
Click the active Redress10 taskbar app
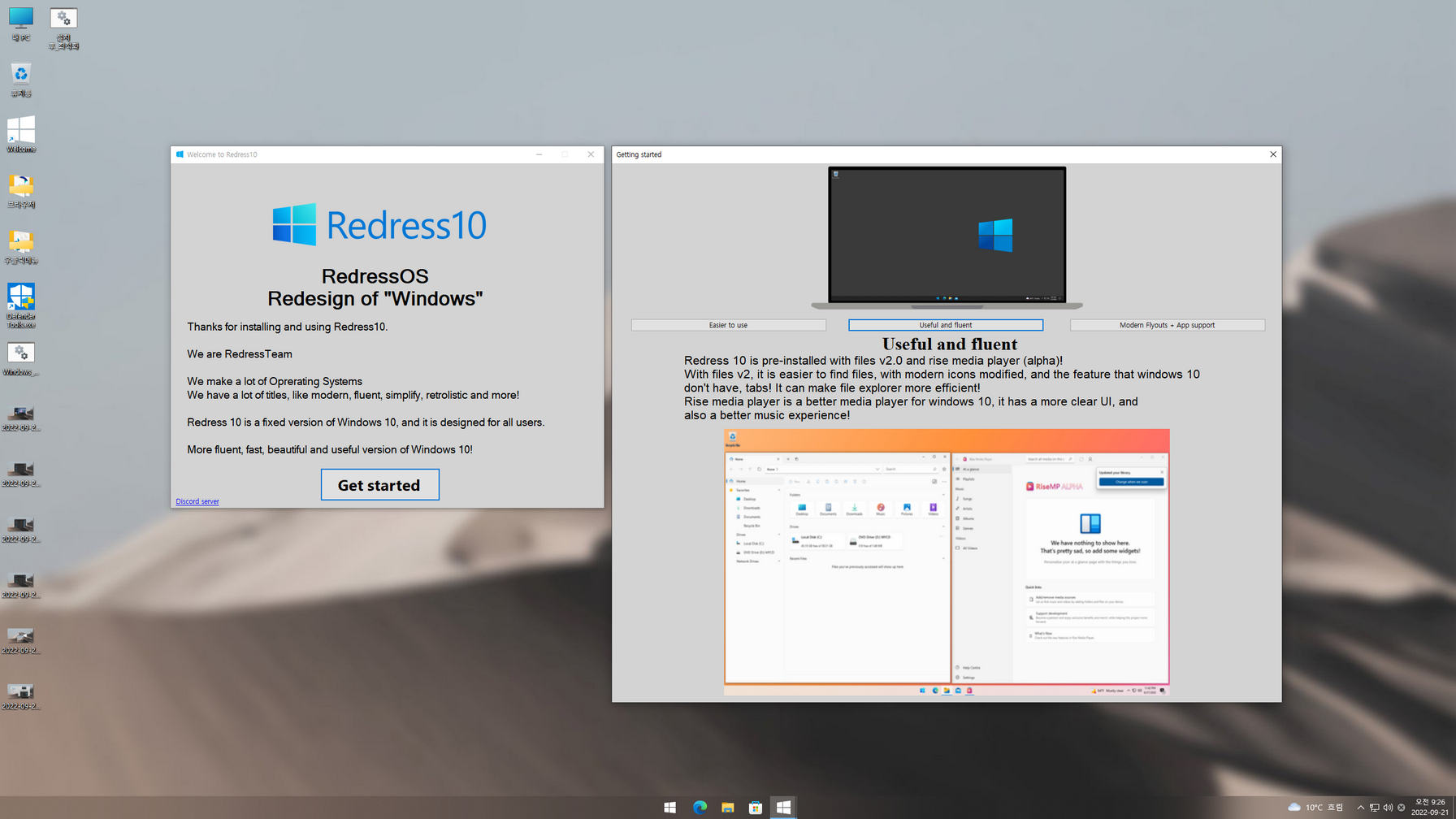(783, 807)
